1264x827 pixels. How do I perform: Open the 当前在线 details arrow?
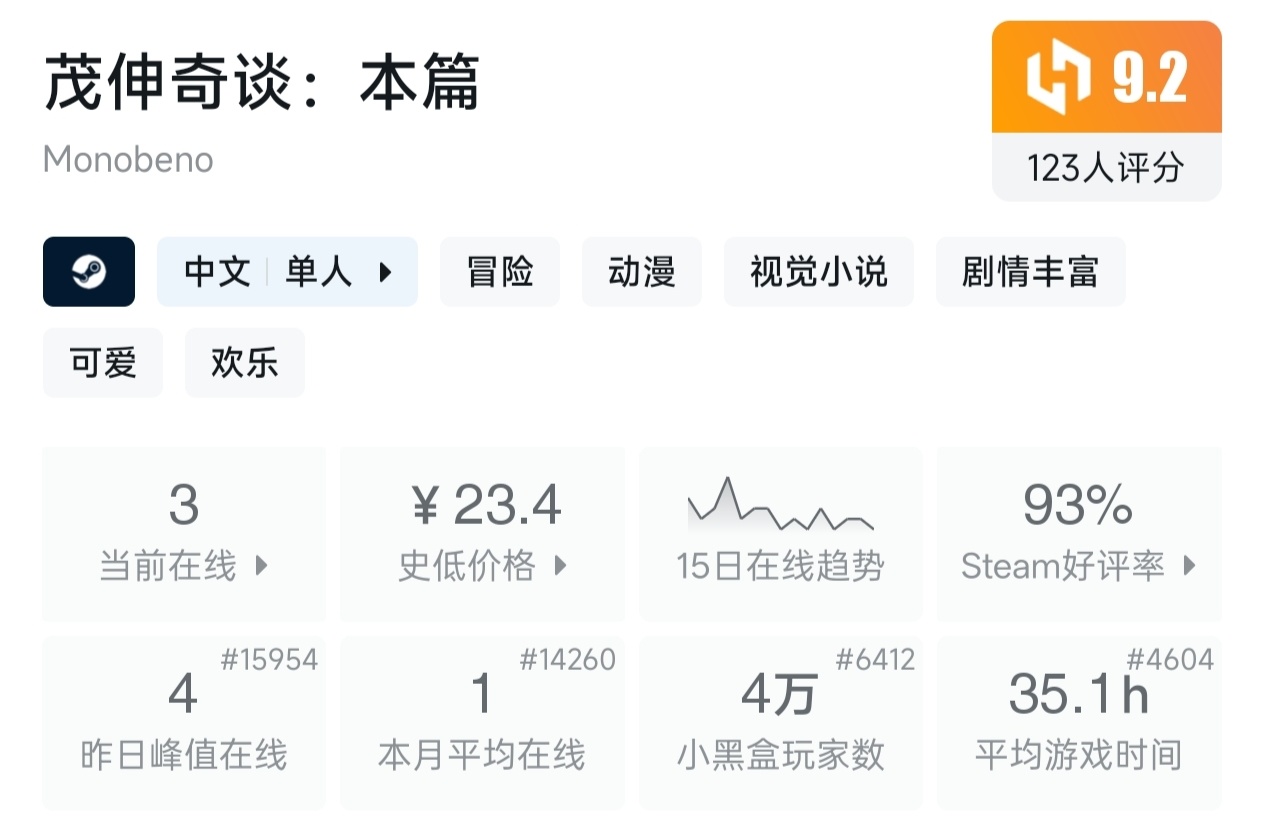(262, 566)
